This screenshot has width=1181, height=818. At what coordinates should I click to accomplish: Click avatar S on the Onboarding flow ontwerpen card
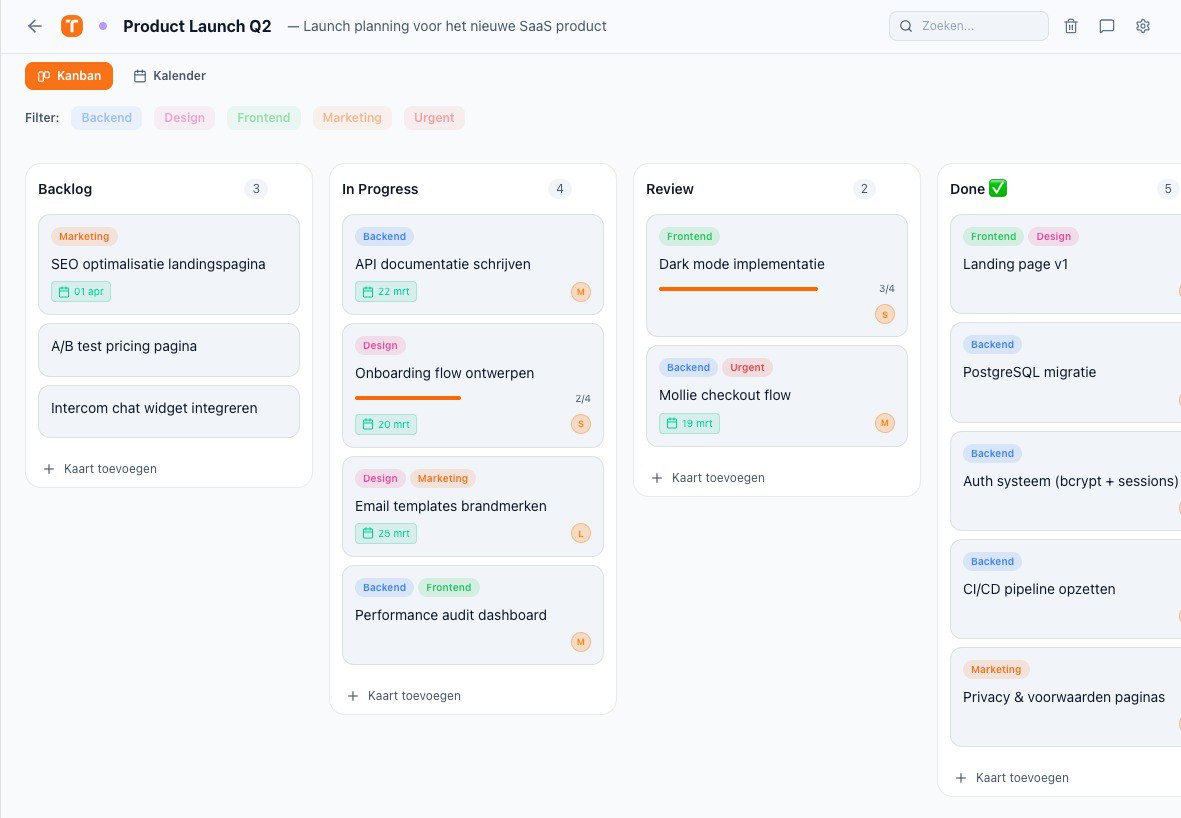tap(580, 423)
